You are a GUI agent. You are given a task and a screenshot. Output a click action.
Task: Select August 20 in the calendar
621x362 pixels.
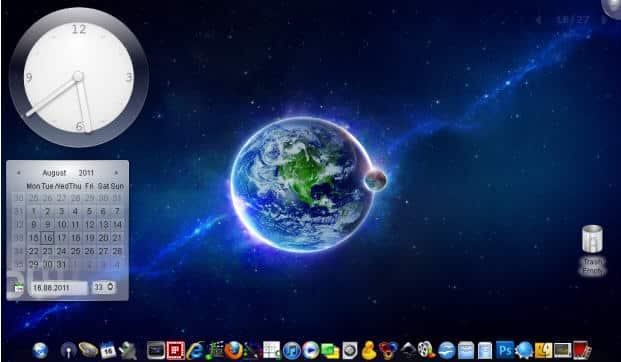(103, 238)
